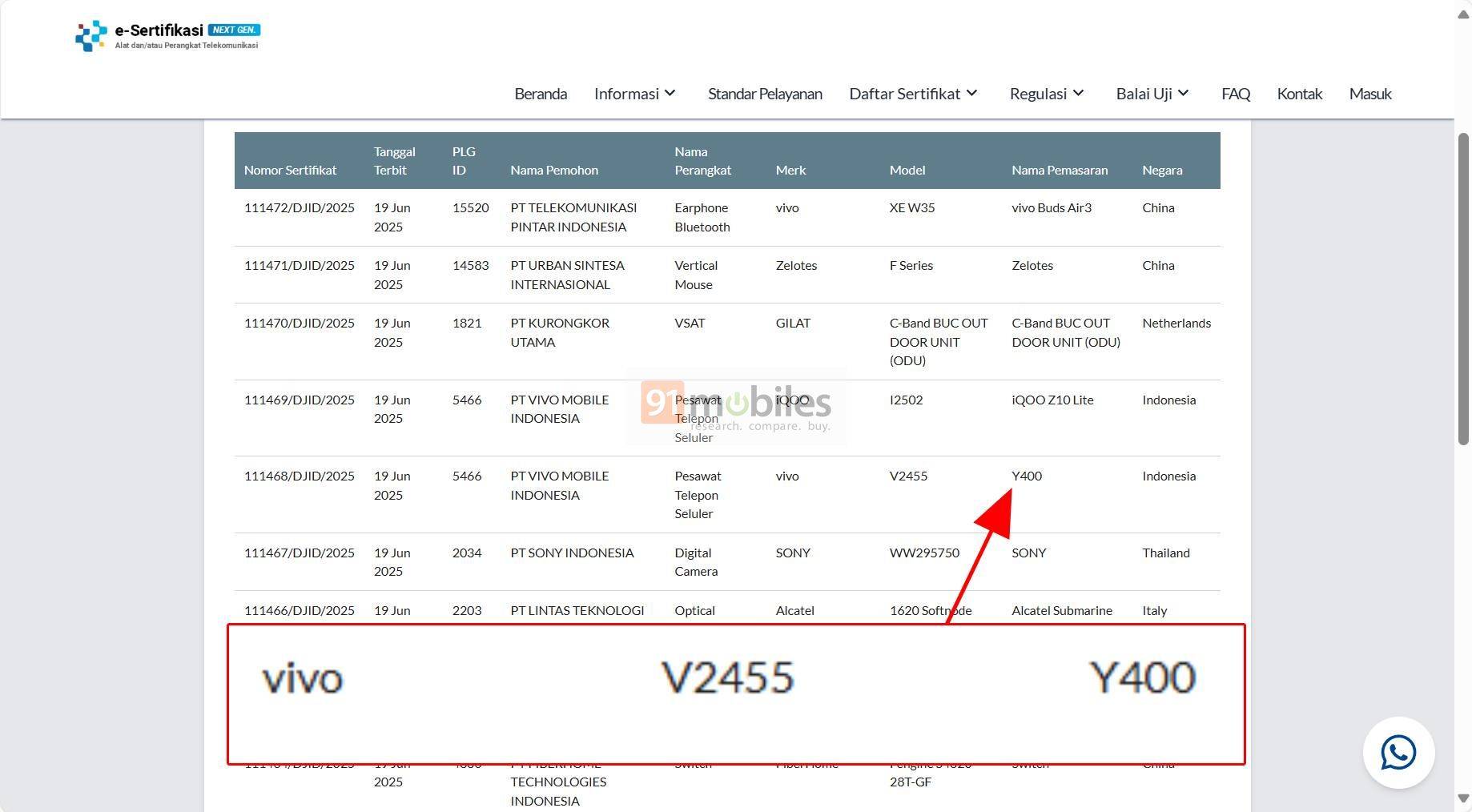Select certificate 111470/DJID/2025
The image size is (1472, 812).
pos(299,323)
